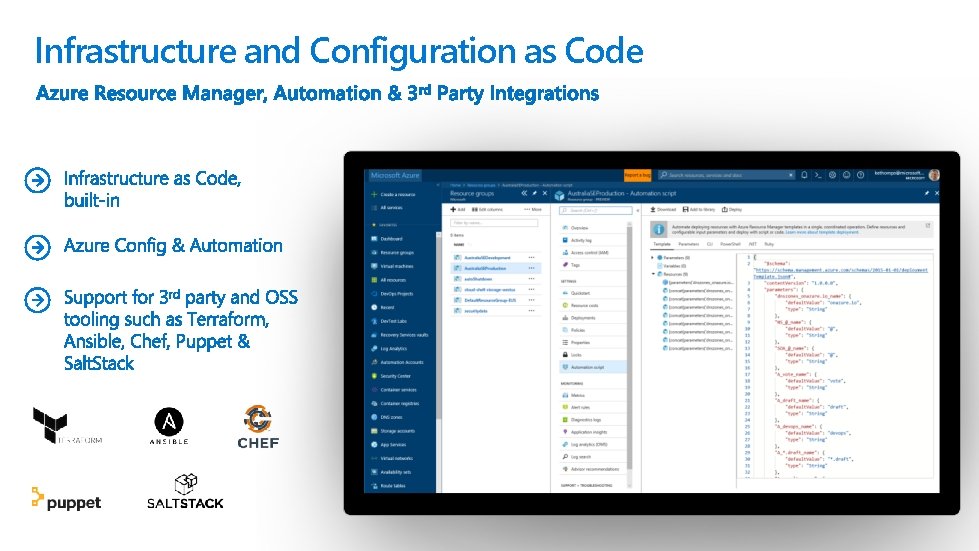Click the resource menu search box
This screenshot has height=551, width=979.
596,211
